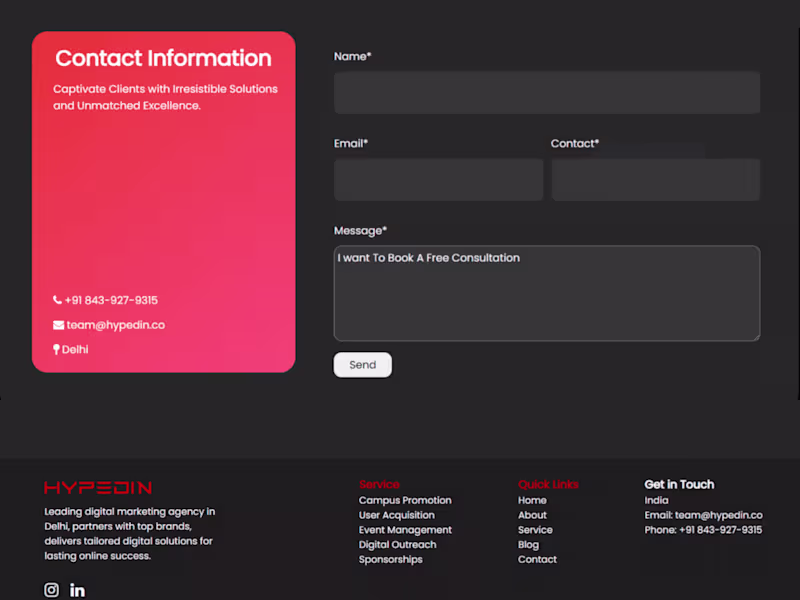The height and width of the screenshot is (600, 800).
Task: Click the Contact* field label
Action: coord(575,144)
